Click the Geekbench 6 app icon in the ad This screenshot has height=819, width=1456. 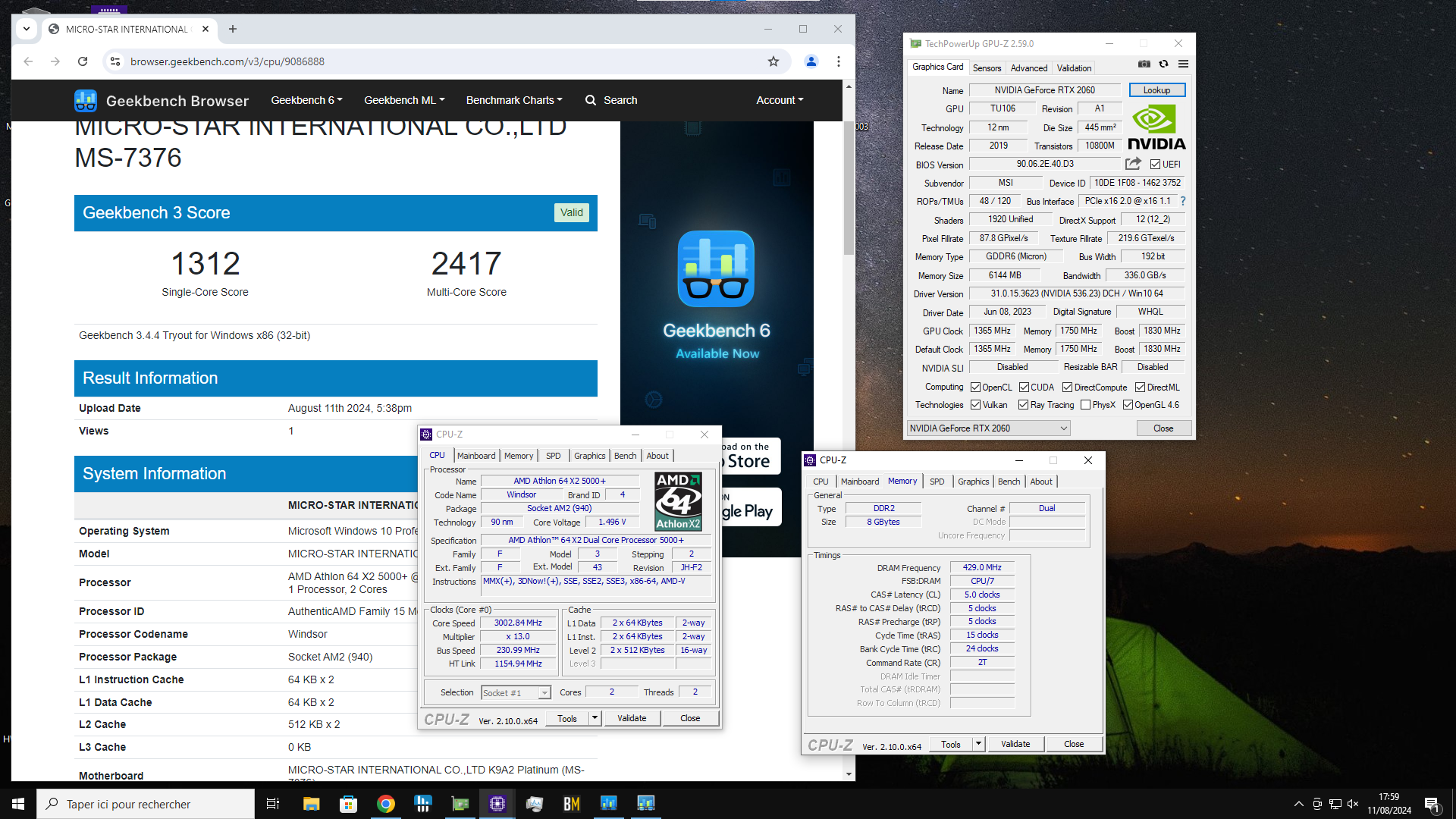point(716,268)
